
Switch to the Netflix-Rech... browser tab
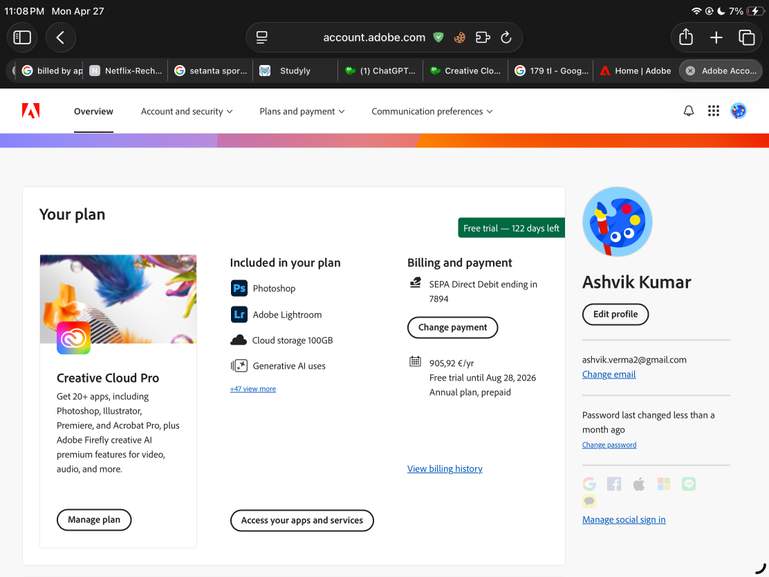[127, 71]
